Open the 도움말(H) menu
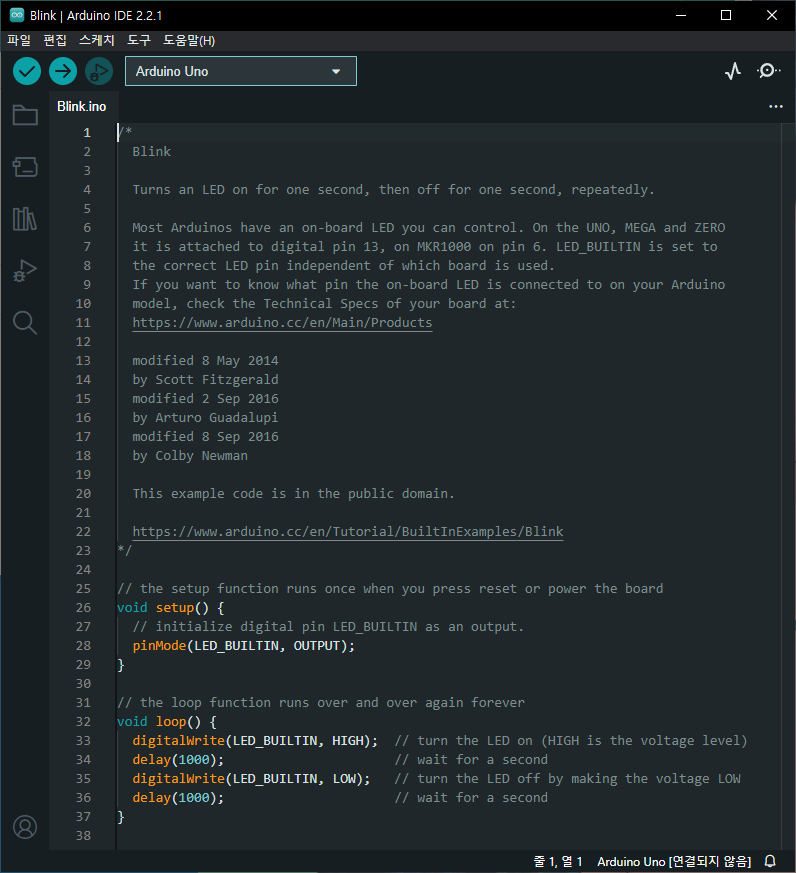This screenshot has height=873, width=796. coord(189,41)
